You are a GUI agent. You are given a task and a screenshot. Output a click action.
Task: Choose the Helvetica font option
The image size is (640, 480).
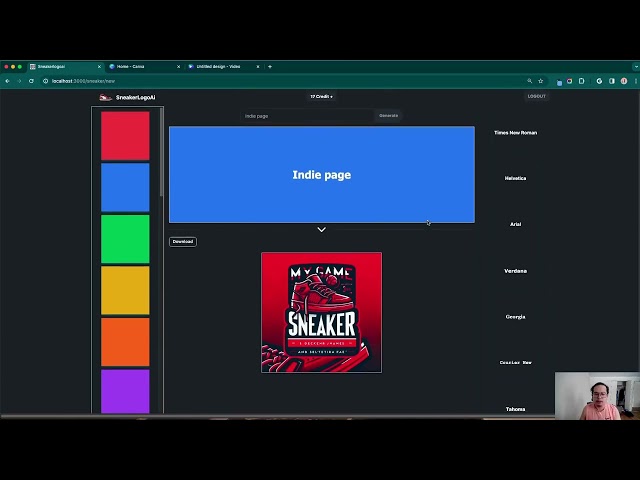(516, 178)
